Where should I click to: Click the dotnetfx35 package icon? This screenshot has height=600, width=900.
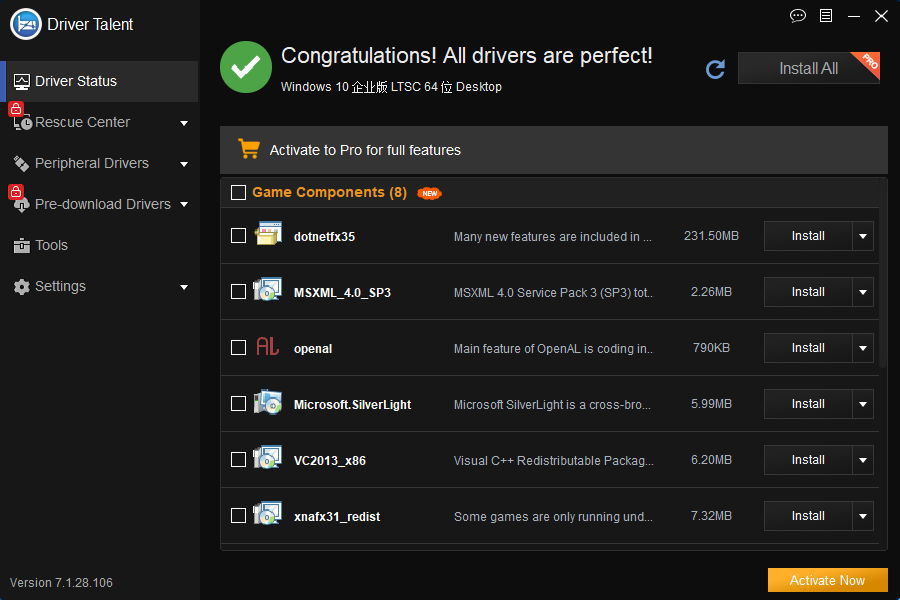(x=268, y=235)
